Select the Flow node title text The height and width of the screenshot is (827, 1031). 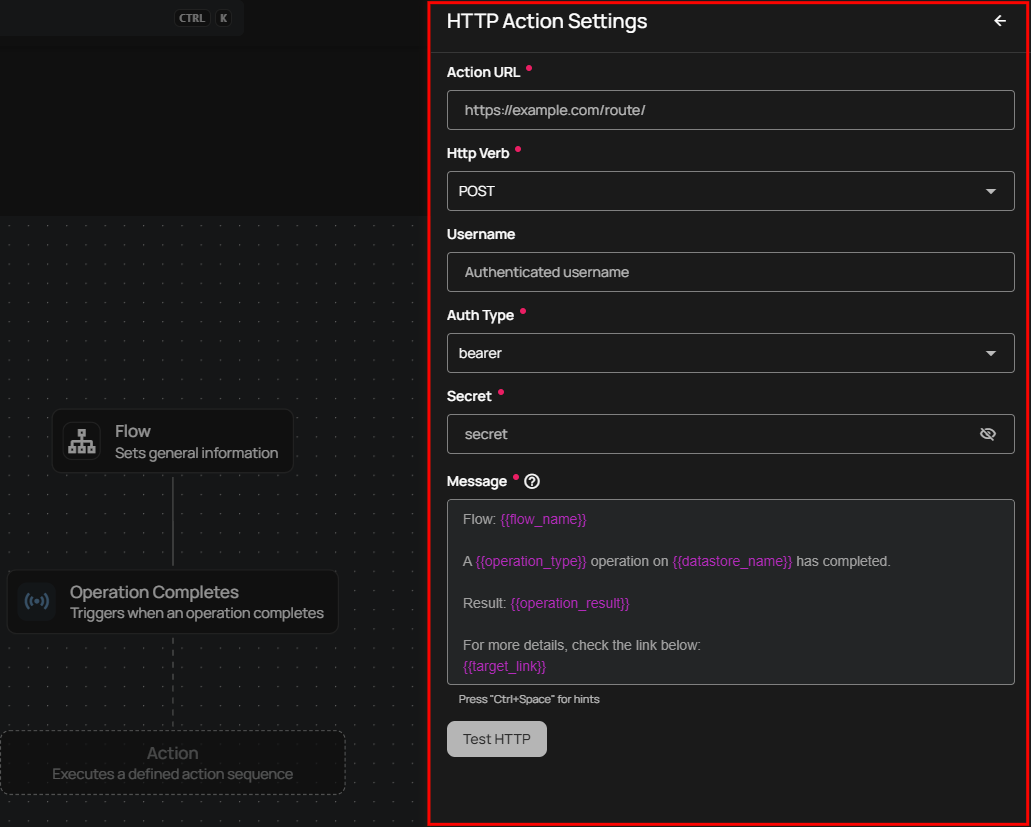(133, 431)
